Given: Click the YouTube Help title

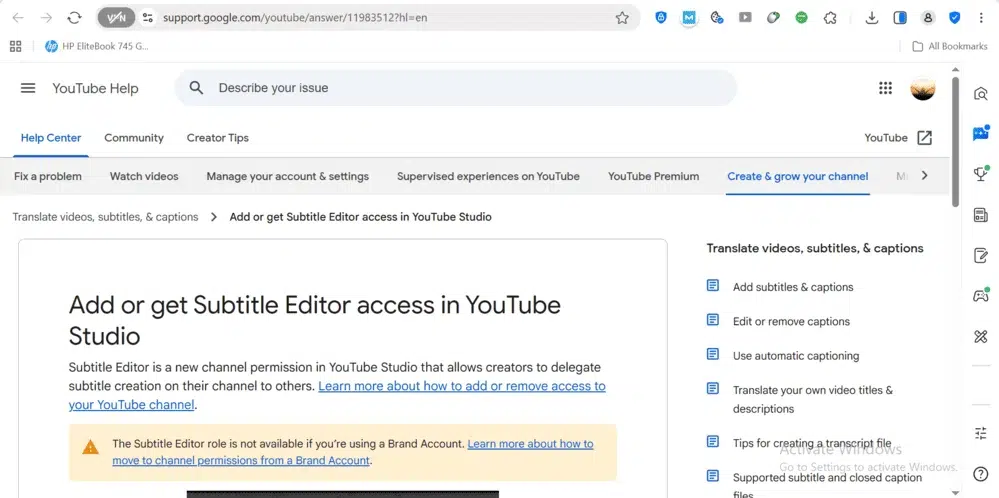Looking at the screenshot, I should (x=95, y=89).
